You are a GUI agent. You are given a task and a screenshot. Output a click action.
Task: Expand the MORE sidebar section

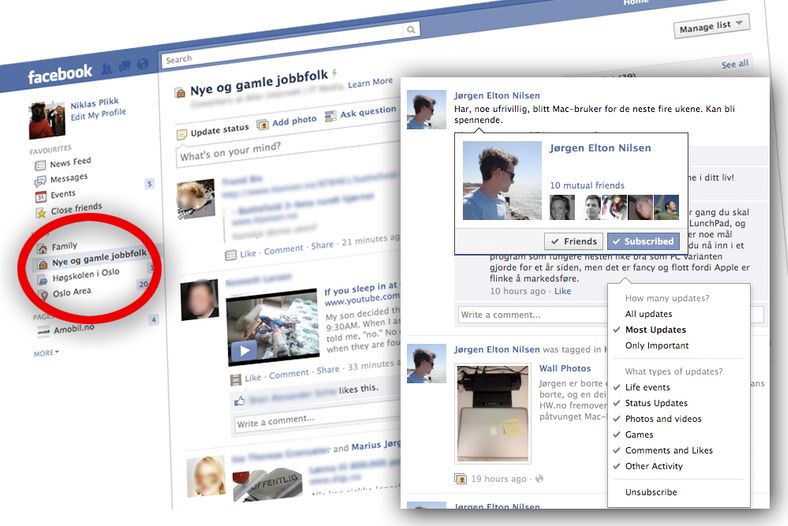tap(46, 353)
